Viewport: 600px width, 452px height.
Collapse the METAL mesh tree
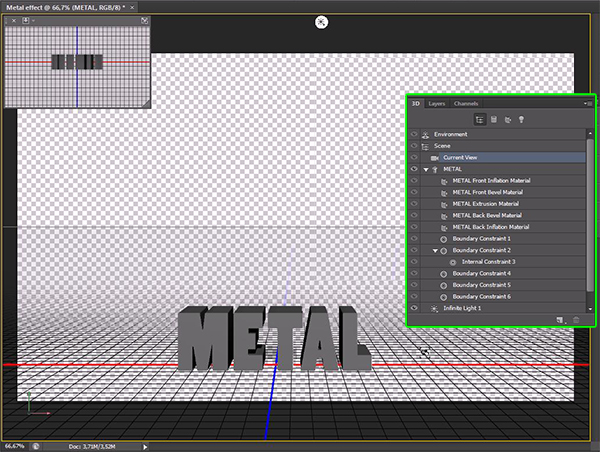point(425,169)
